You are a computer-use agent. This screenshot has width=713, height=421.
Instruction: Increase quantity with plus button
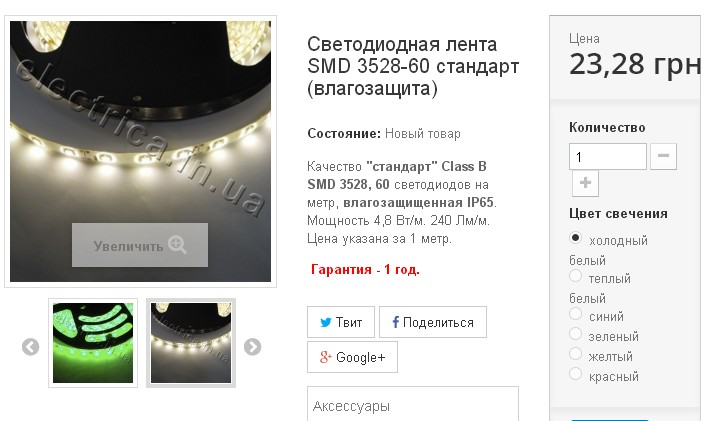(x=585, y=183)
